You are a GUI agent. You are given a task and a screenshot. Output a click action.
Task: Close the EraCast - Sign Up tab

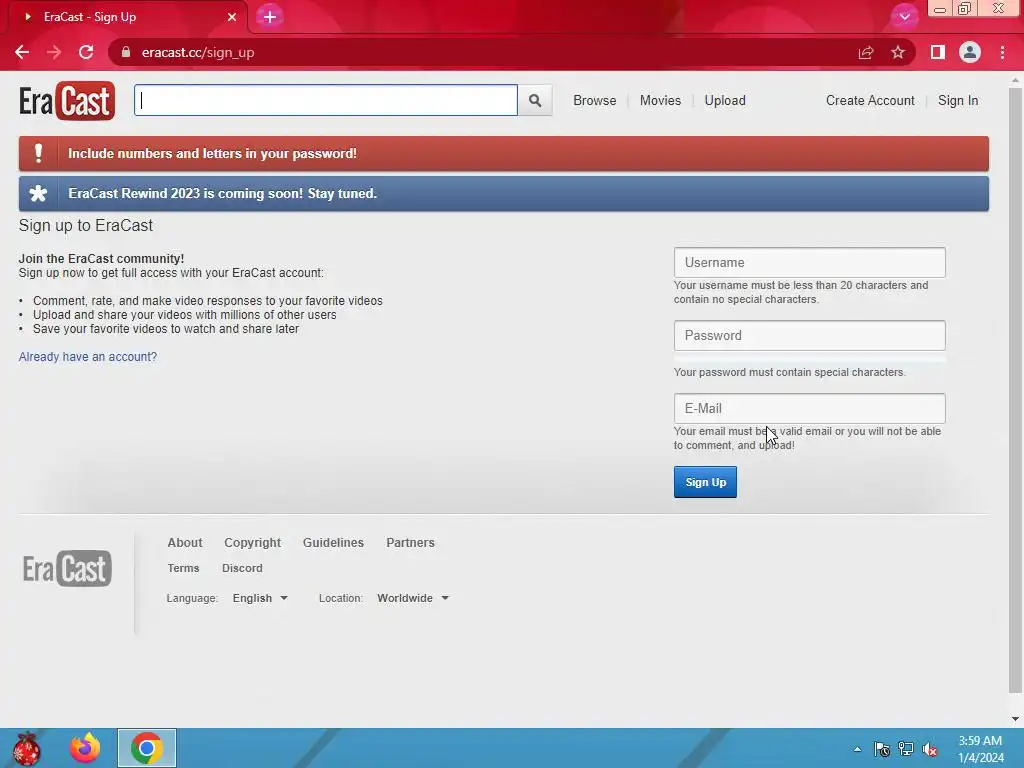232,17
